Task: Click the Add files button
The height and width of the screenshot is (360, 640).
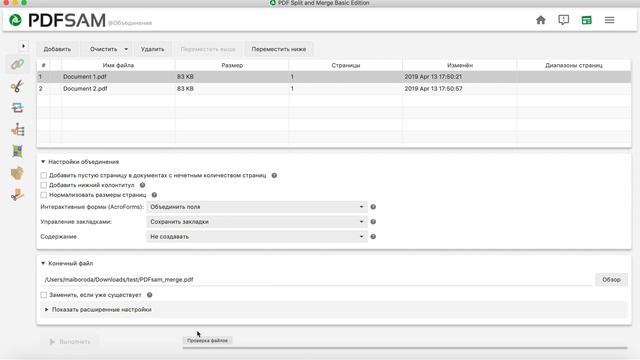Action: click(x=57, y=49)
